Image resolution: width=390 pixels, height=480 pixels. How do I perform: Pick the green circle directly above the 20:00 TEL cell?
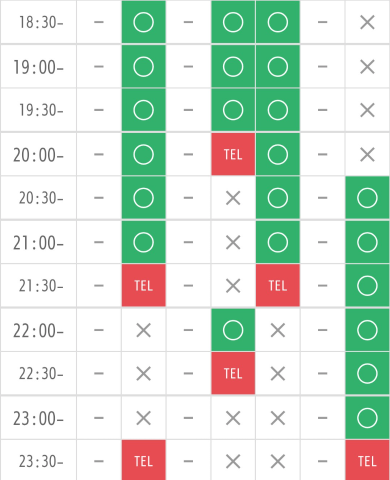tap(233, 110)
